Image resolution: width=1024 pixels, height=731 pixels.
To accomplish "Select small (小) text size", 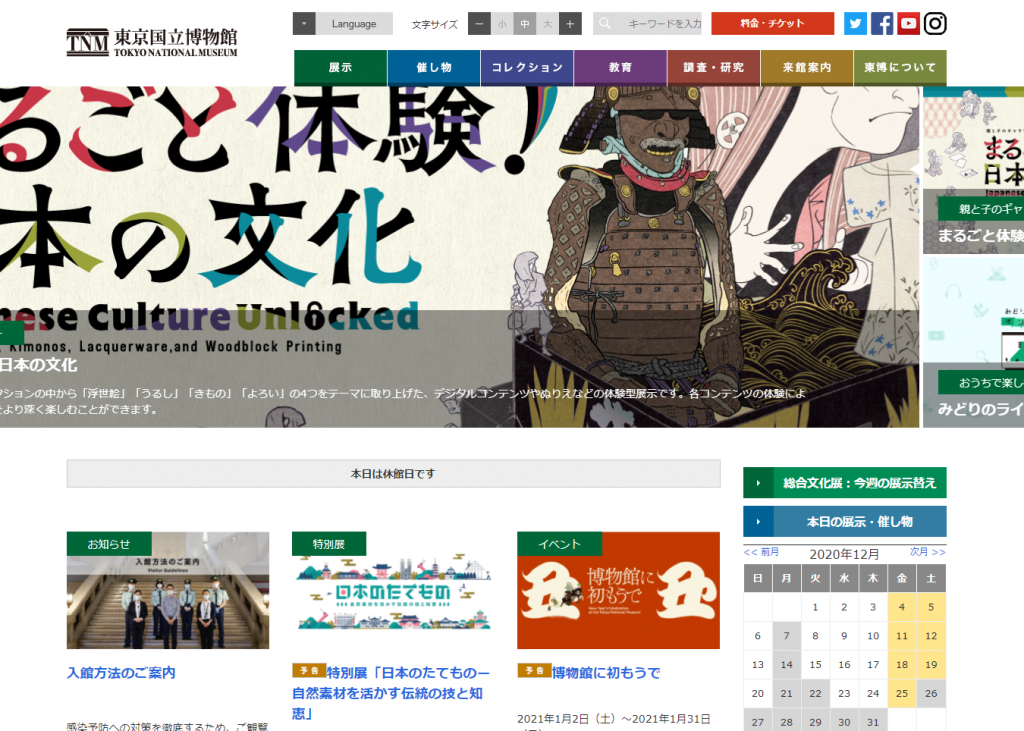I will pos(502,24).
